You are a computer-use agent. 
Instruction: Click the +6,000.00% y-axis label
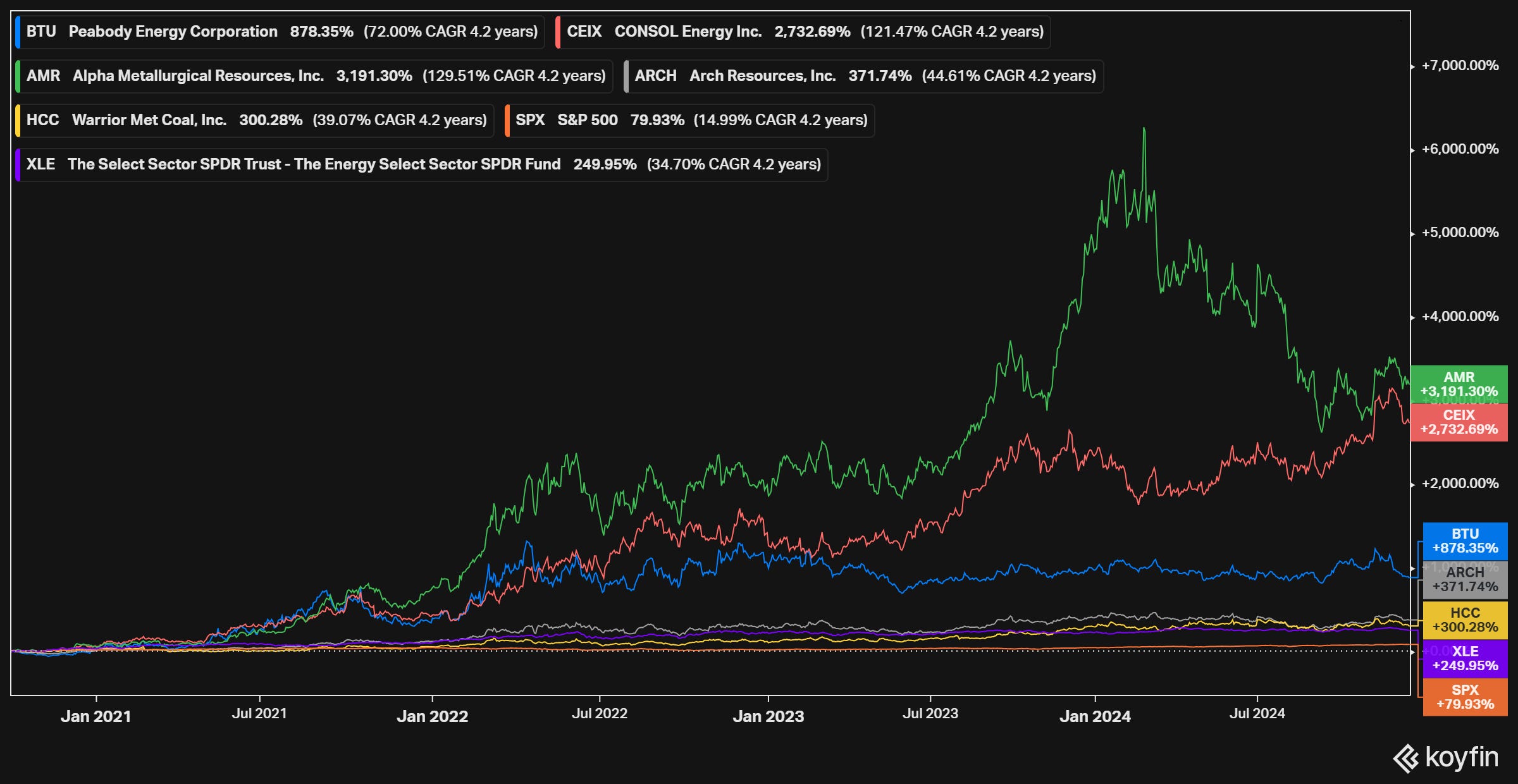(1460, 149)
